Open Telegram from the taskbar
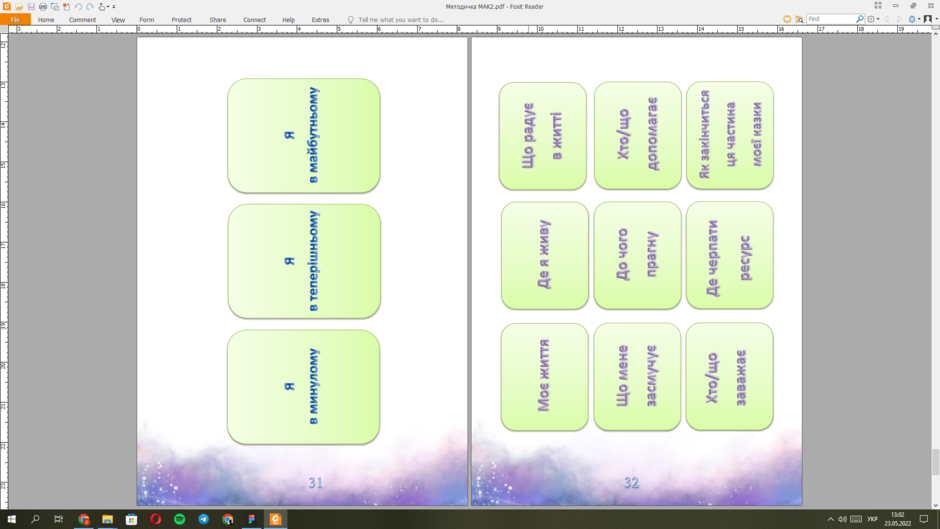This screenshot has height=529, width=940. [x=203, y=519]
